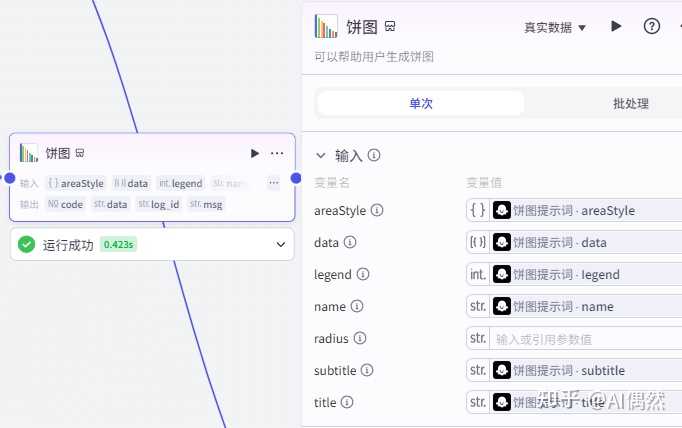
Task: Open the 饼图 node card more options menu
Action: (x=277, y=153)
